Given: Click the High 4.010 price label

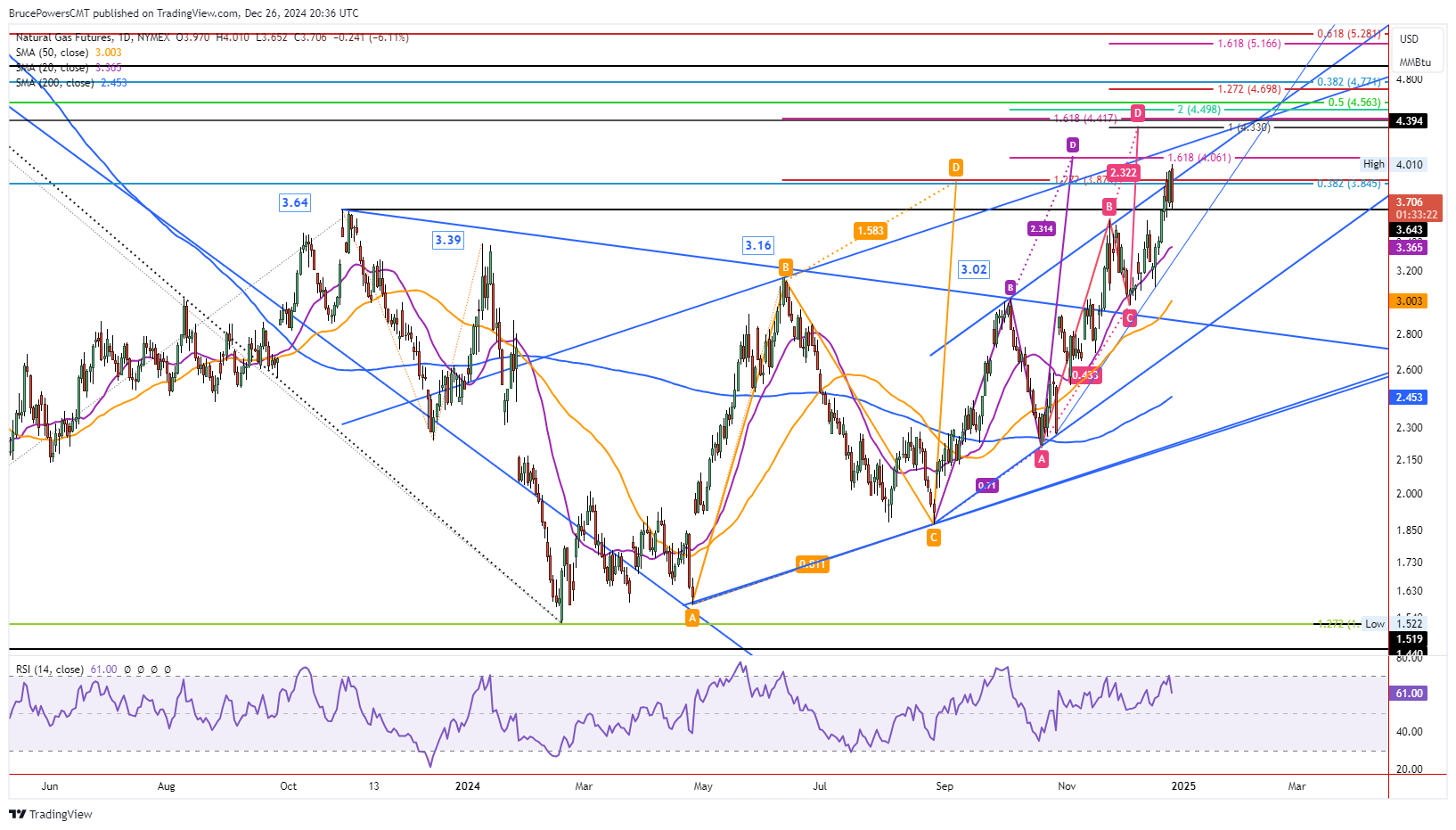Looking at the screenshot, I should click(x=1394, y=164).
